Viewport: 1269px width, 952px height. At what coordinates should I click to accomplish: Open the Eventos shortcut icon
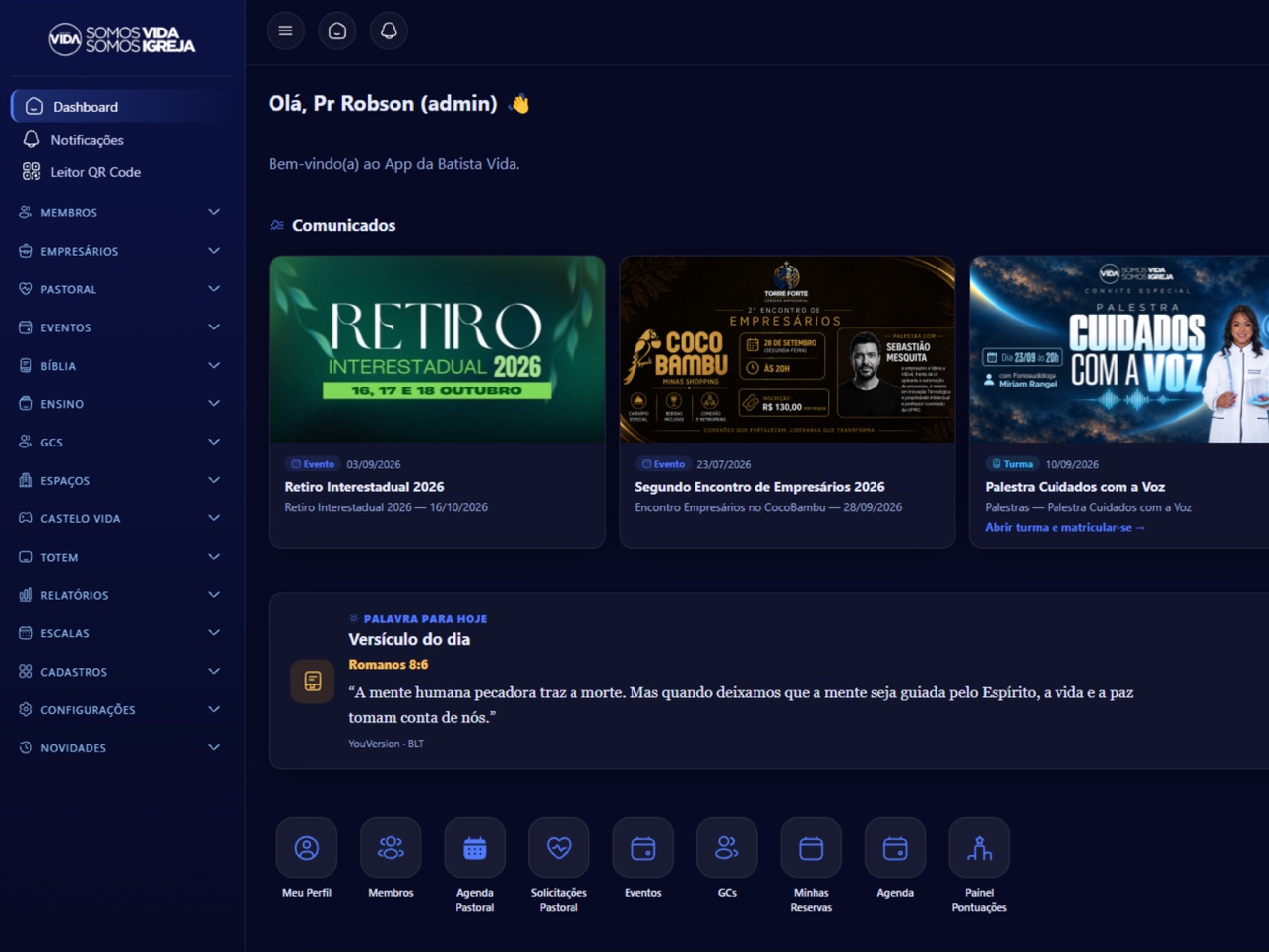[x=643, y=848]
